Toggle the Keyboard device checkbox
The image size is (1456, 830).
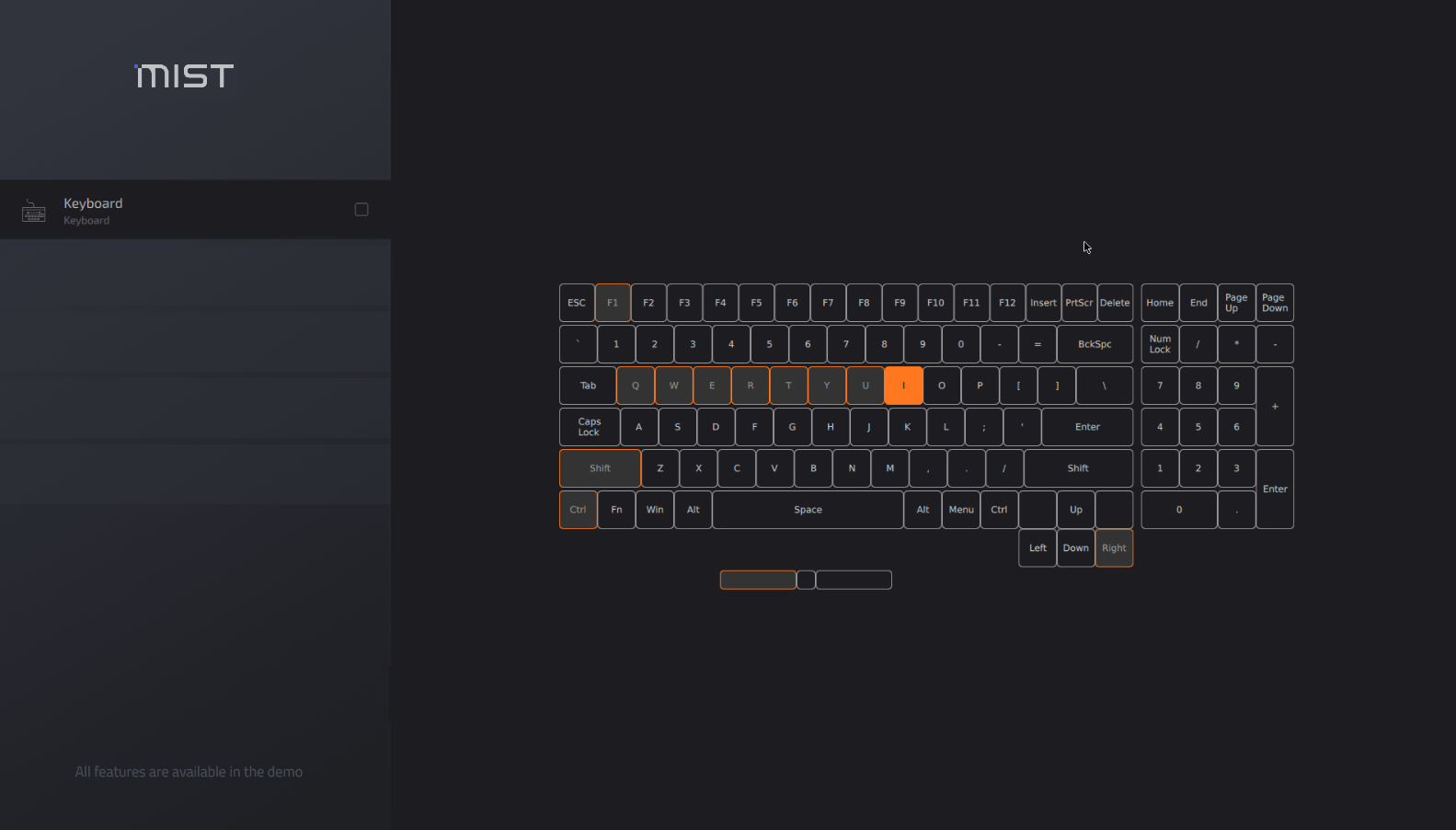(361, 210)
